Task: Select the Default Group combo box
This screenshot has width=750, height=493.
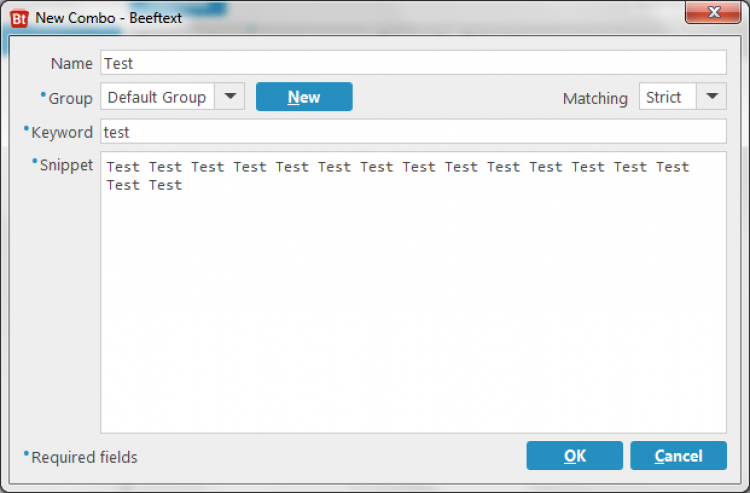Action: [x=173, y=97]
